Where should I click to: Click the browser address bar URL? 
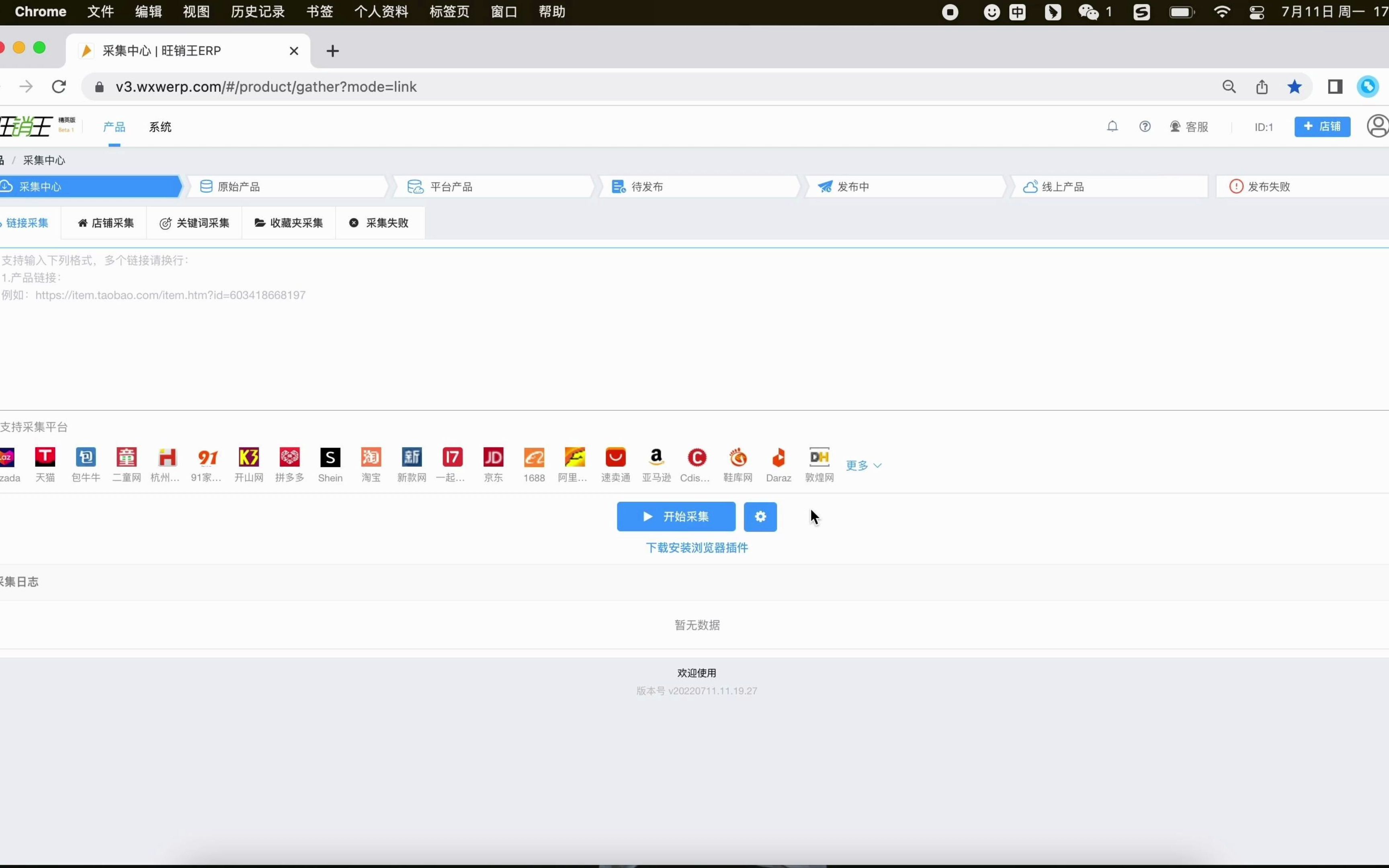click(266, 87)
